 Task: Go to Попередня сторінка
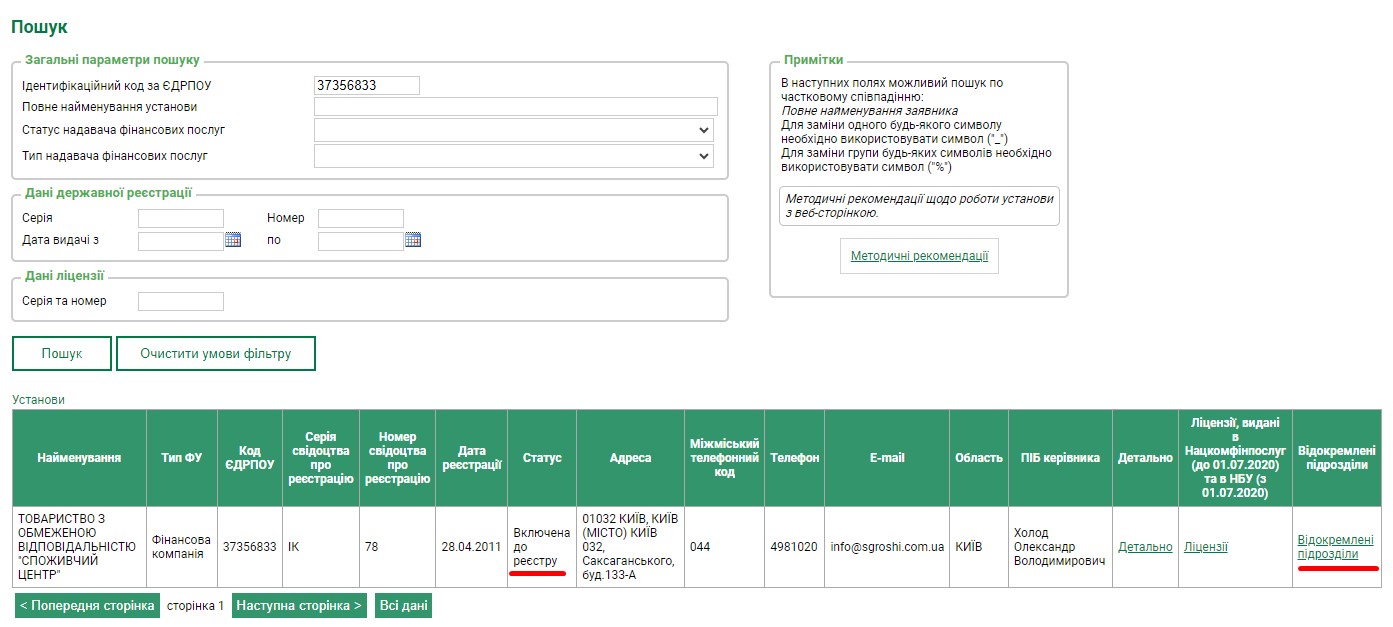[87, 606]
